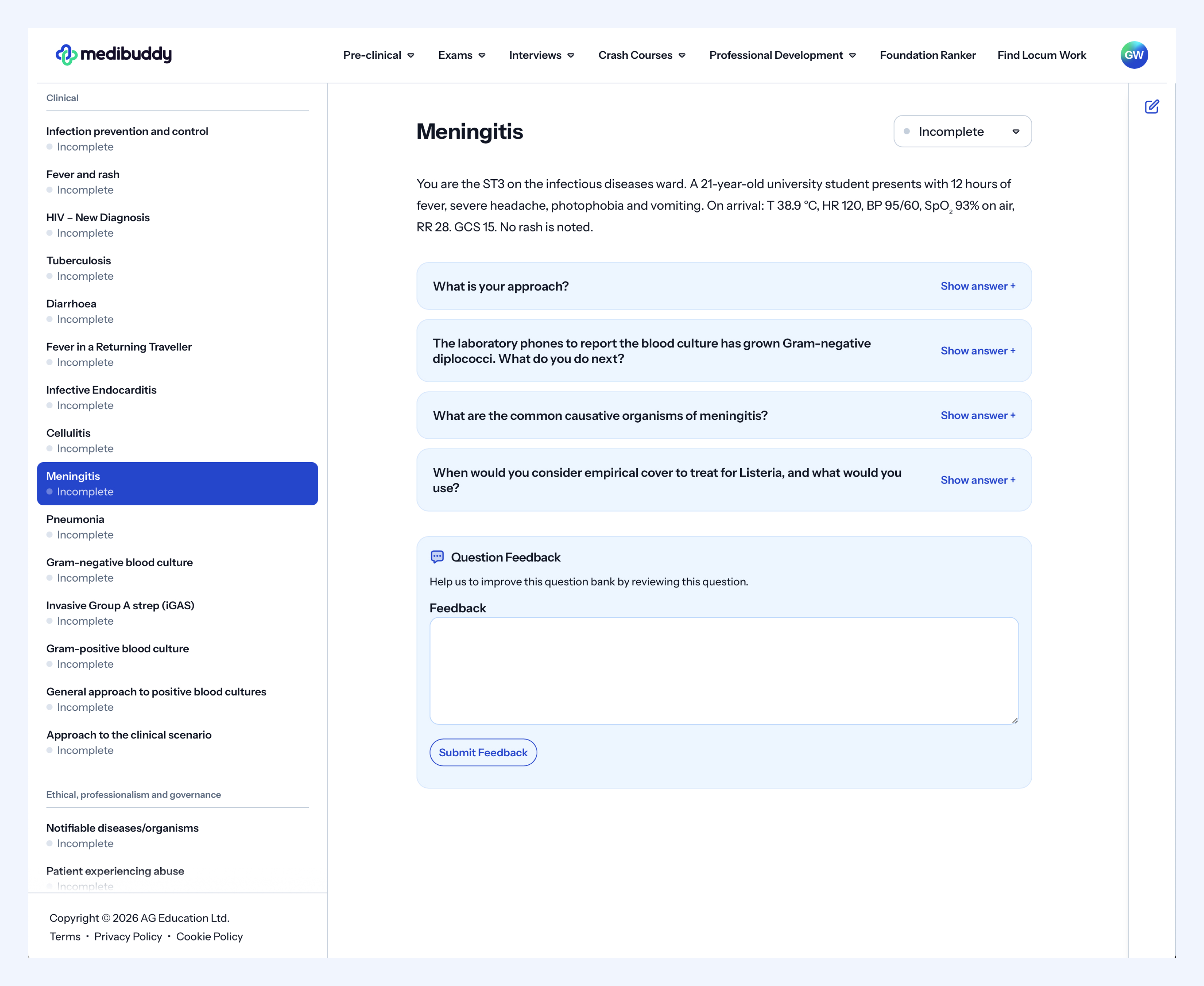Click the Interviews menu caret icon
Viewport: 1204px width, 986px height.
pos(571,56)
